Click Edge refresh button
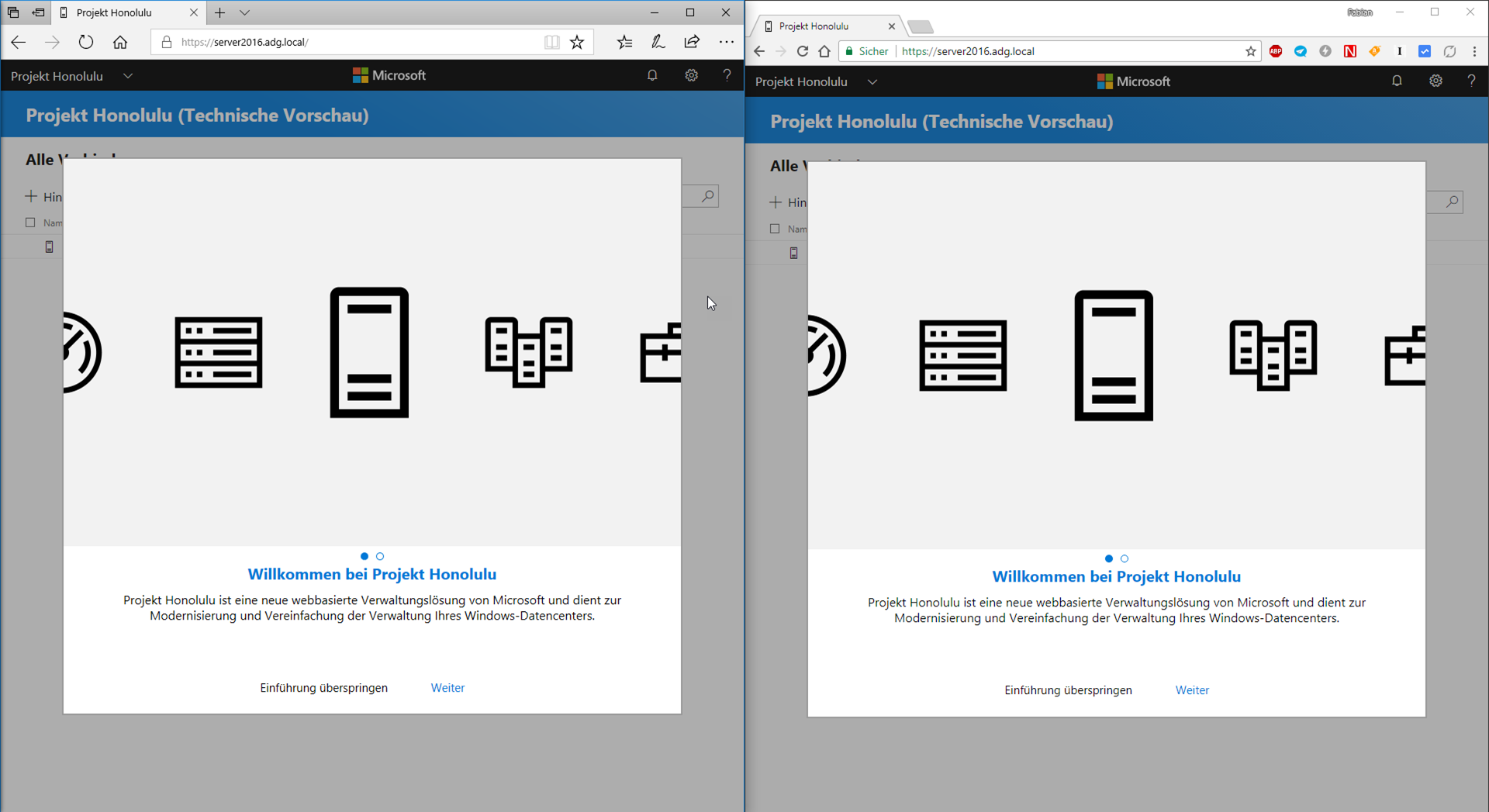 86,42
